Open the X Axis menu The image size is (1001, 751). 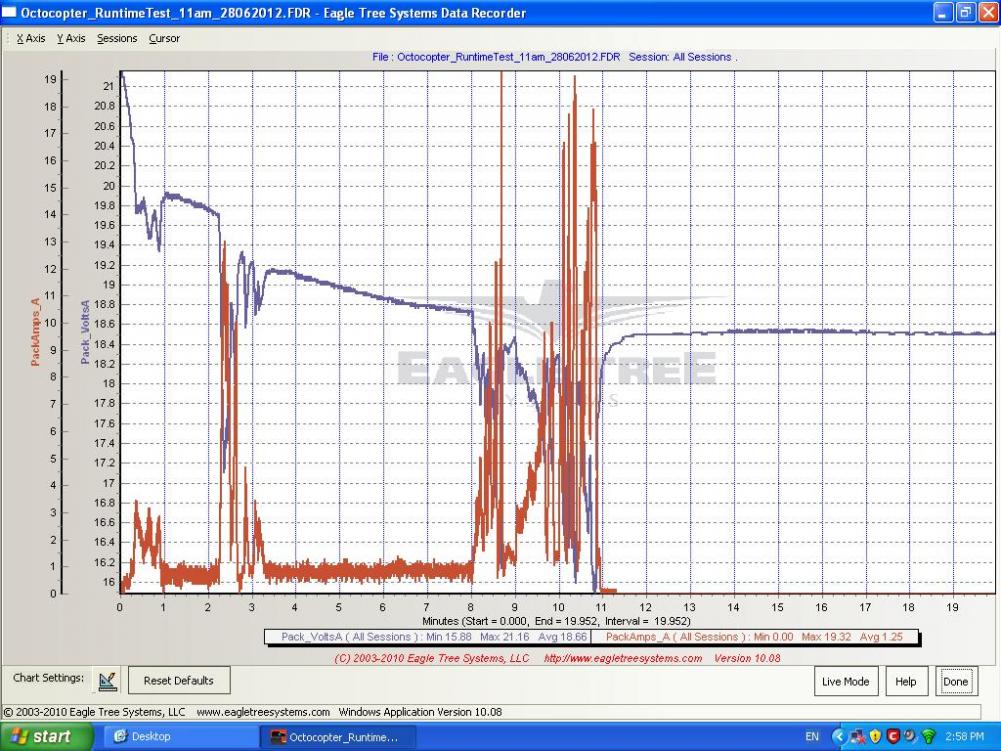coord(31,38)
